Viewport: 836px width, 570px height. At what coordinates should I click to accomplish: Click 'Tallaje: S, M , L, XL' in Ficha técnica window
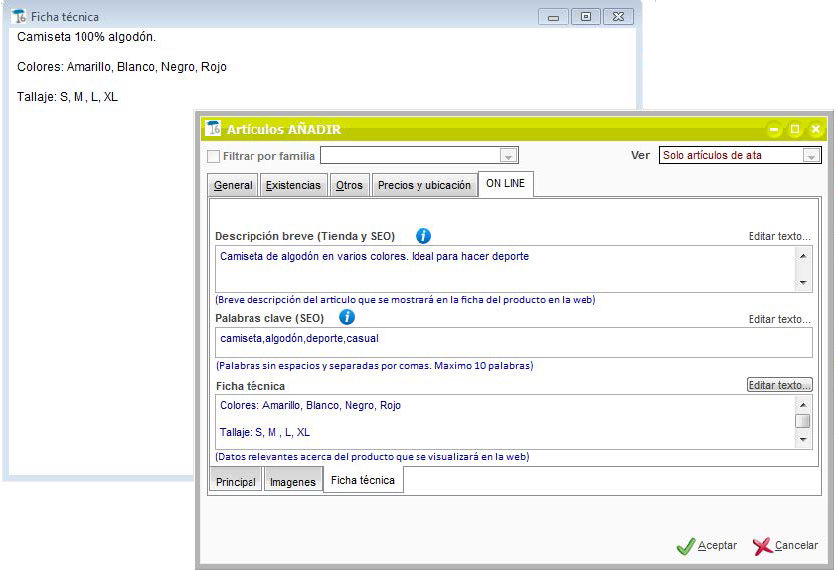67,97
